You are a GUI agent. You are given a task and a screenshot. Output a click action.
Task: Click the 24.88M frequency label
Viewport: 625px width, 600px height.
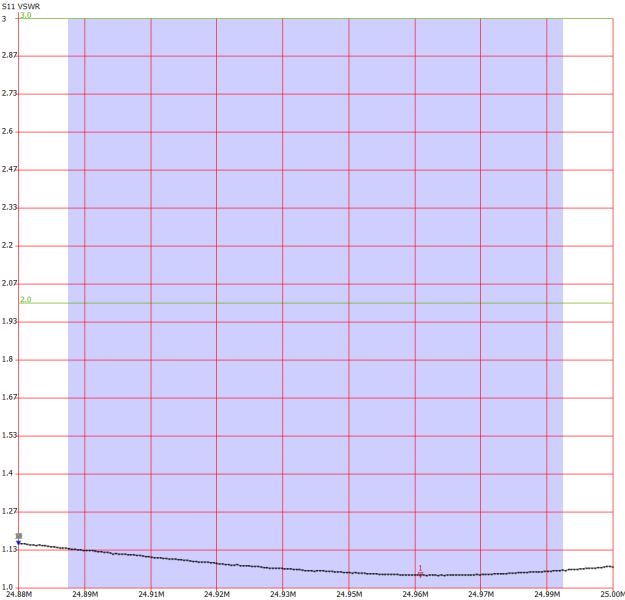[19, 594]
